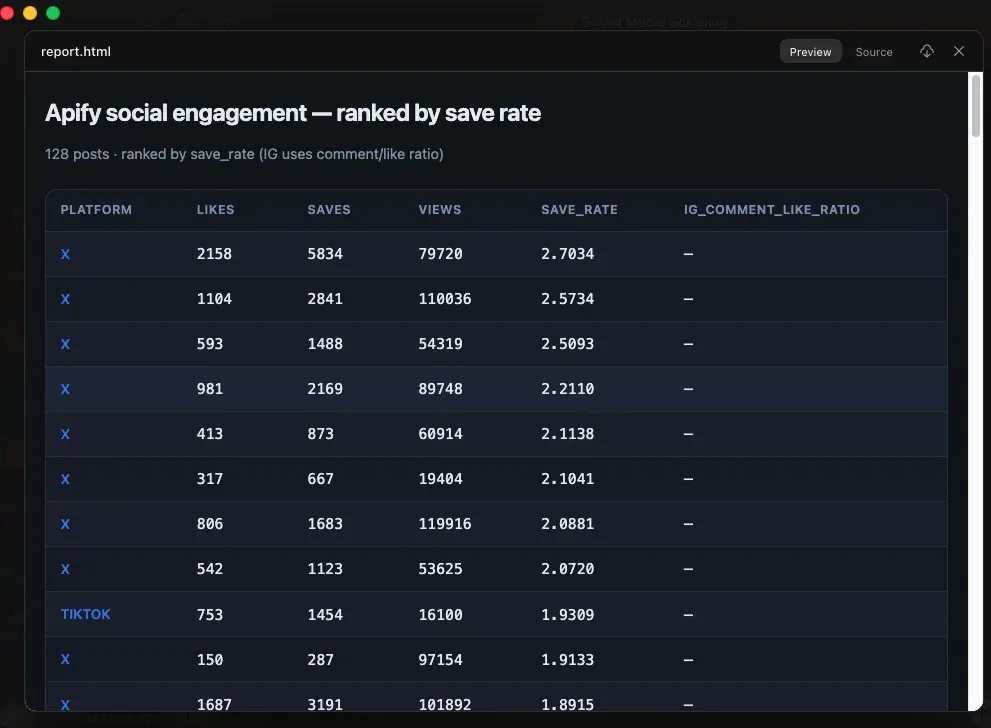Click the views value 89748
Viewport: 991px width, 728px height.
click(x=441, y=389)
